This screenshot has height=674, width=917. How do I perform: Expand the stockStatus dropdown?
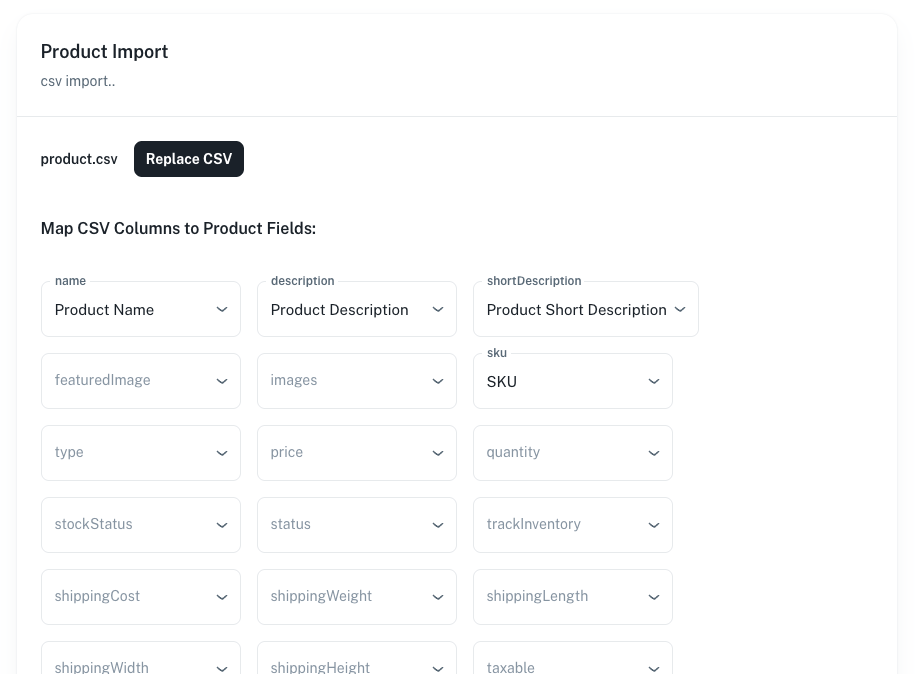click(x=140, y=525)
